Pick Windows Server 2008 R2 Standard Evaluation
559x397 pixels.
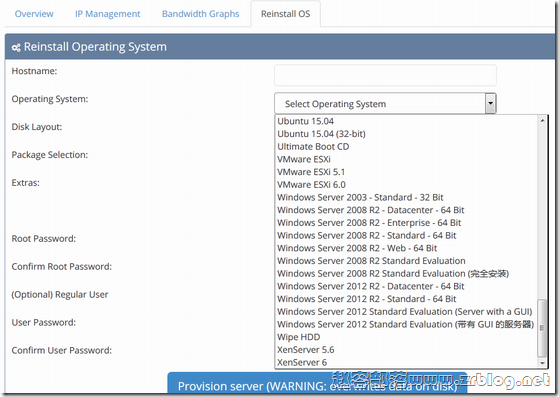(406, 261)
